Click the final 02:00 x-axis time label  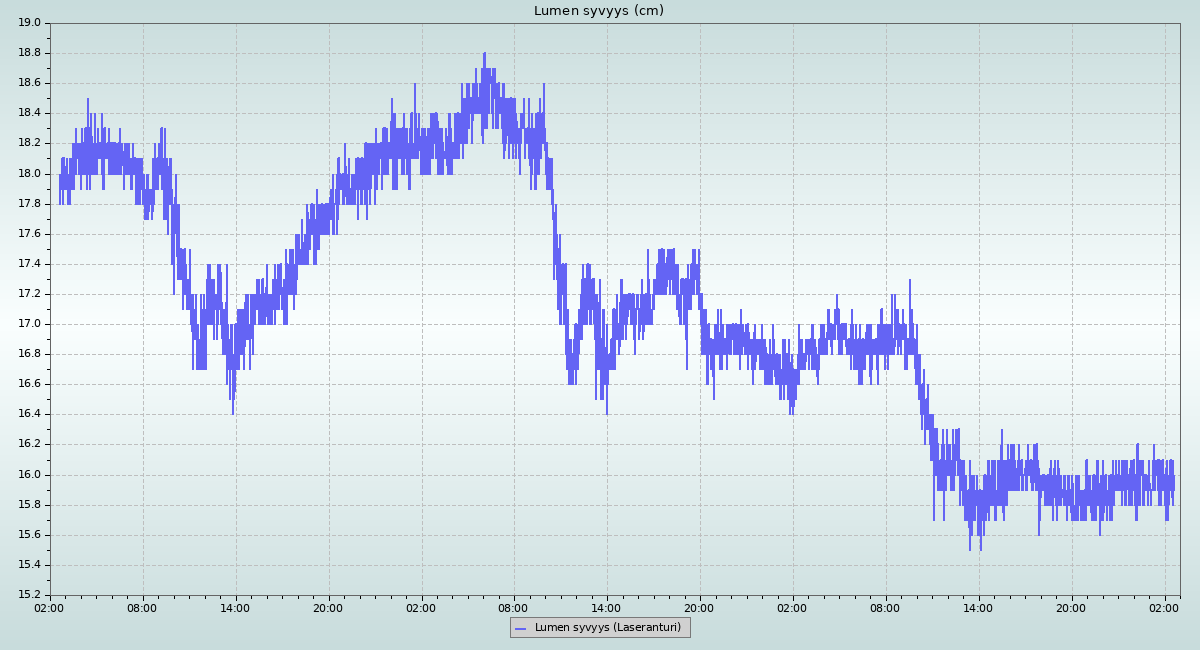pos(1164,607)
